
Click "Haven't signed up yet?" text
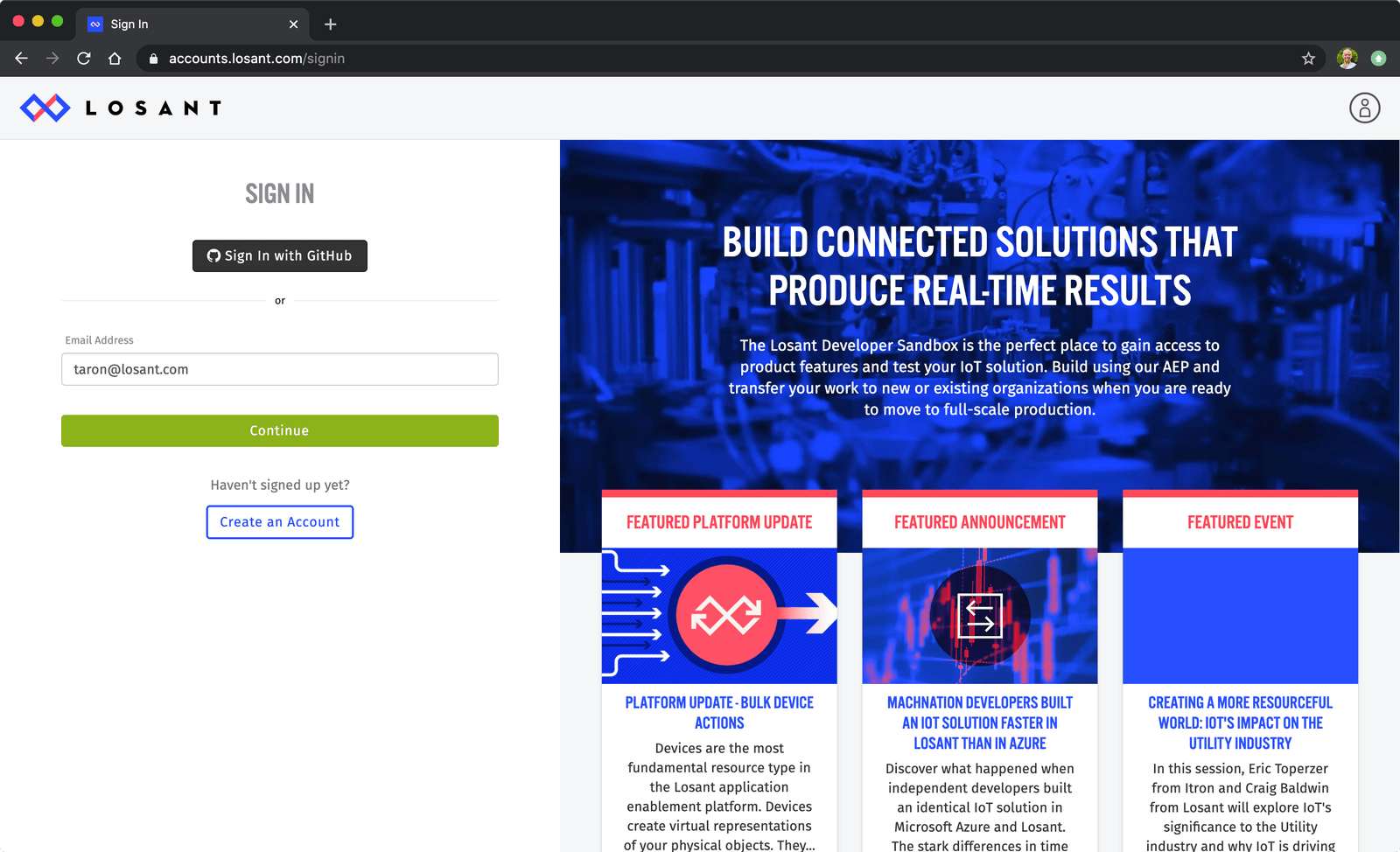(280, 485)
